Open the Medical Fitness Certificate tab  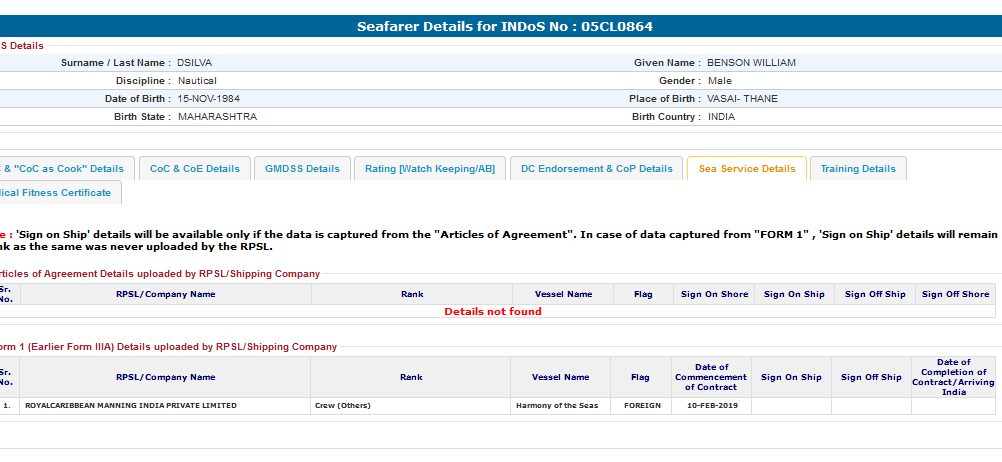pos(59,192)
